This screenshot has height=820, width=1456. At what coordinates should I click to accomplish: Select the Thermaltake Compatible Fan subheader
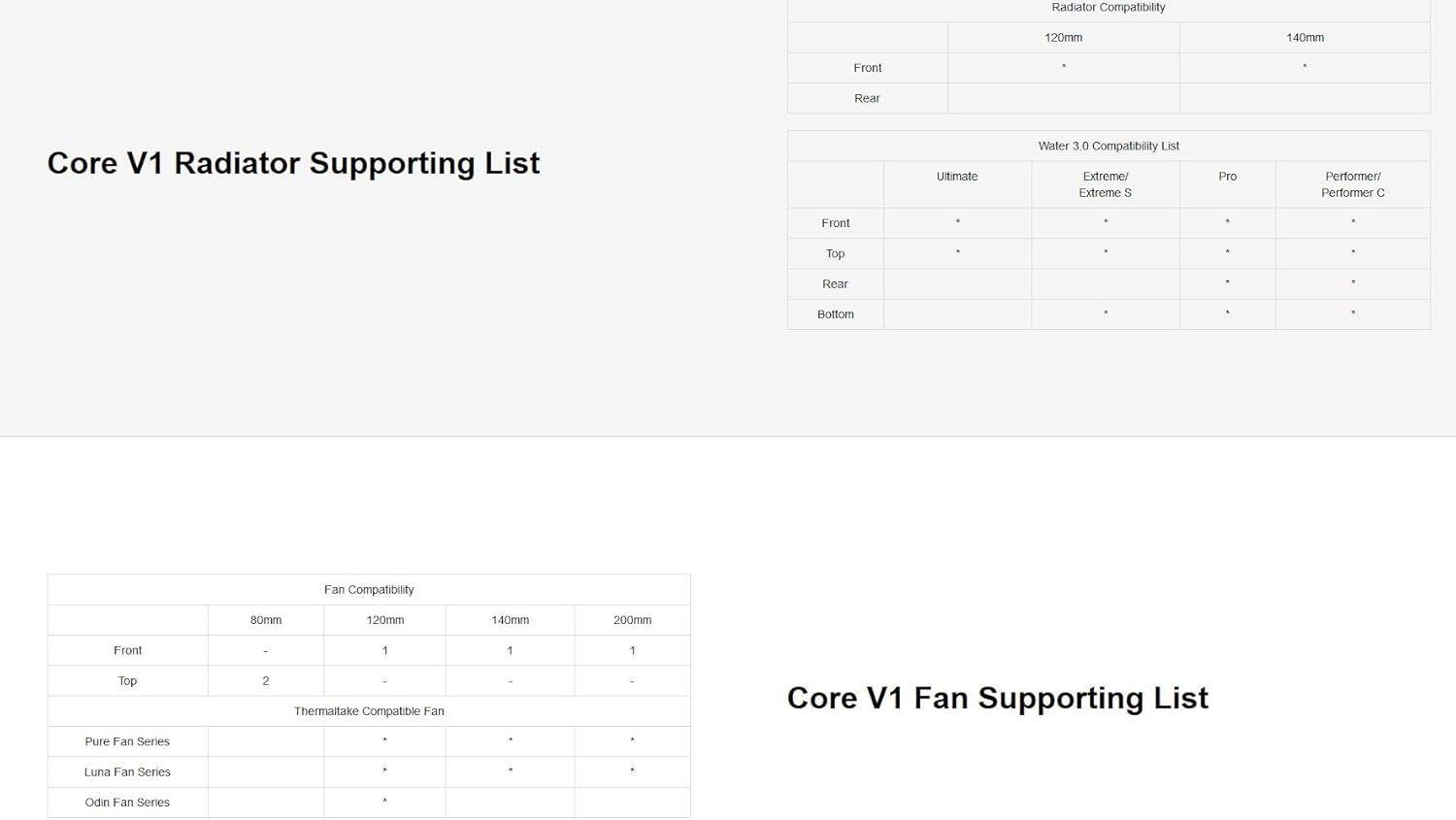click(x=369, y=711)
